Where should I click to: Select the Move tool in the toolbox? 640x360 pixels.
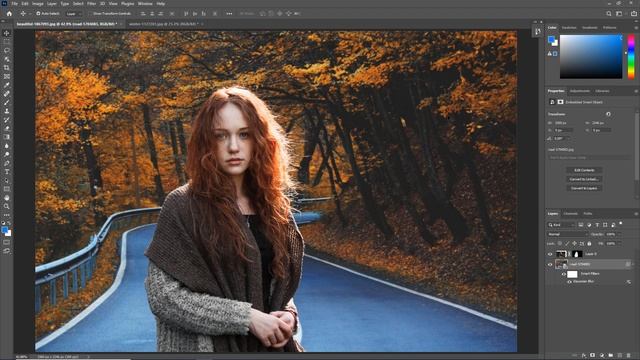pyautogui.click(x=7, y=33)
